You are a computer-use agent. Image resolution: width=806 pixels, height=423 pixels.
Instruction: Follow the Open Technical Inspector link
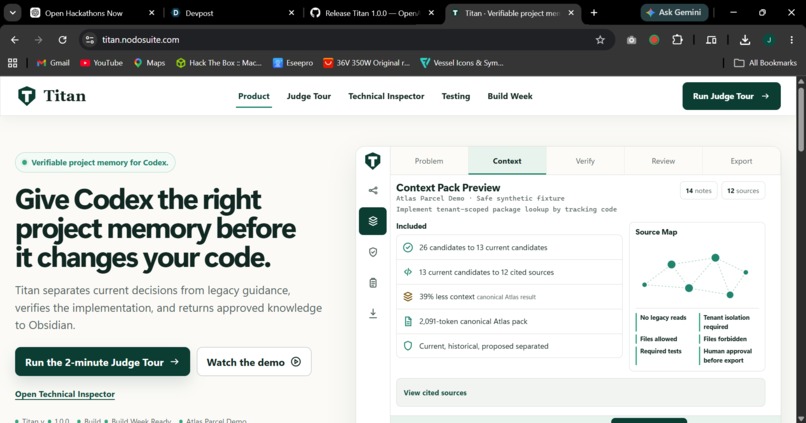point(65,394)
